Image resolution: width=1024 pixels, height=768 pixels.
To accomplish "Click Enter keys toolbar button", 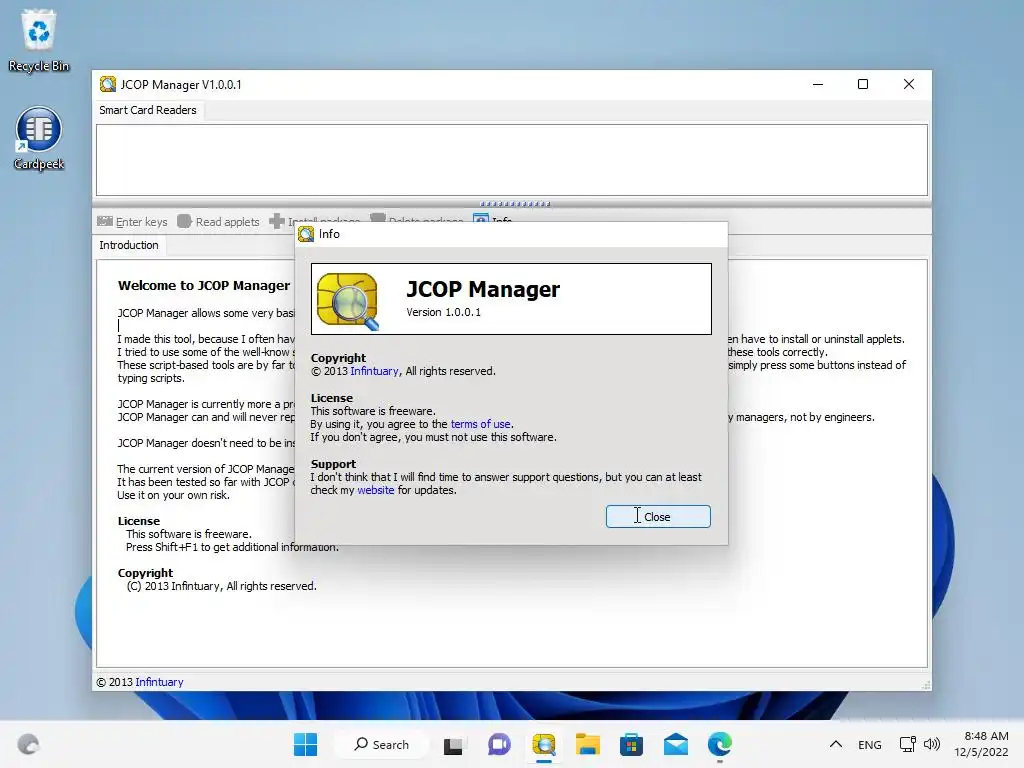I will coord(133,221).
